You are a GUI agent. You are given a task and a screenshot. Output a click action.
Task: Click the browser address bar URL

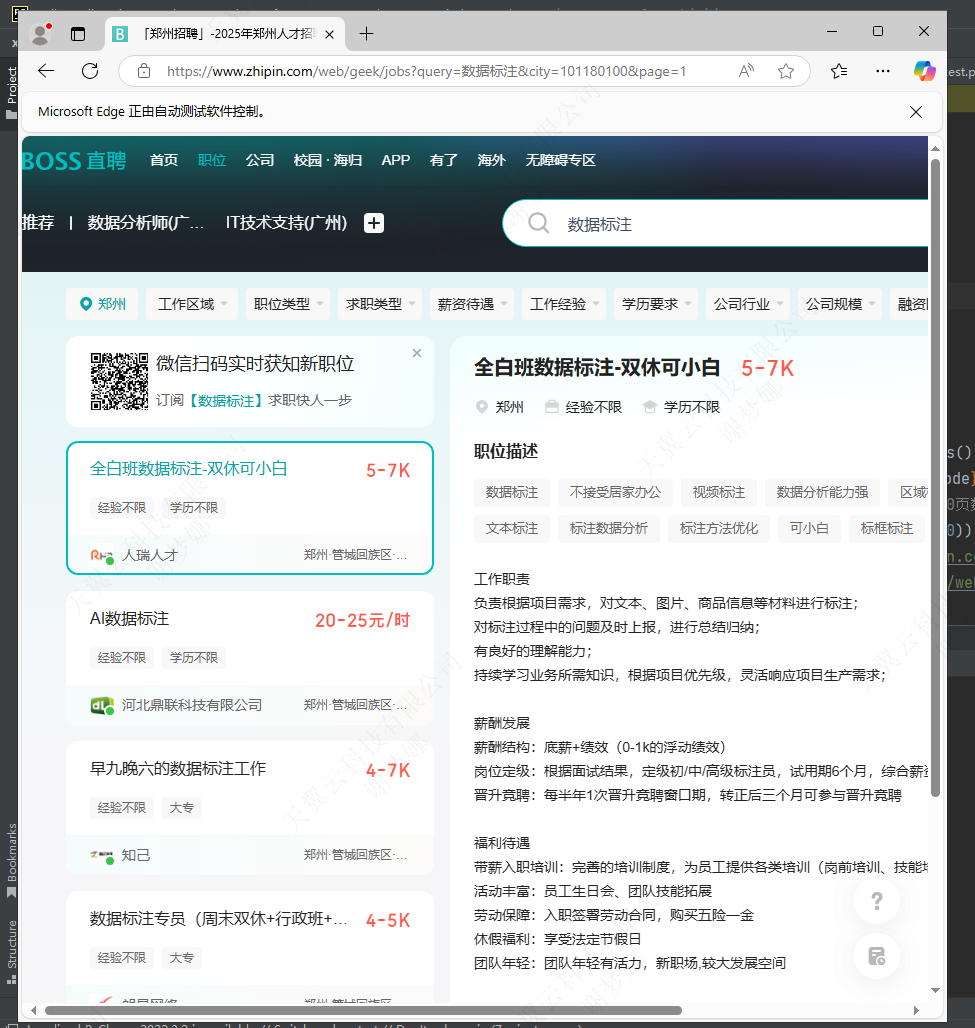point(426,71)
